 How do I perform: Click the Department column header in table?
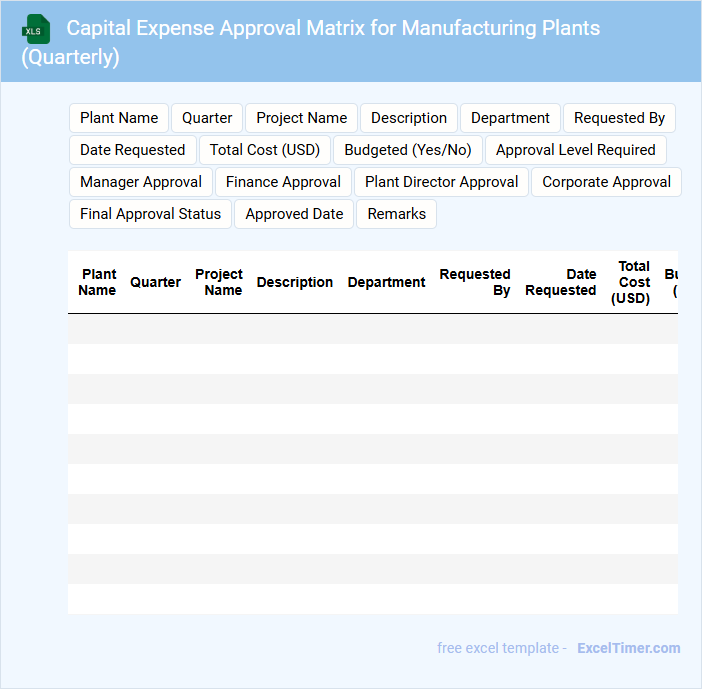coord(386,282)
